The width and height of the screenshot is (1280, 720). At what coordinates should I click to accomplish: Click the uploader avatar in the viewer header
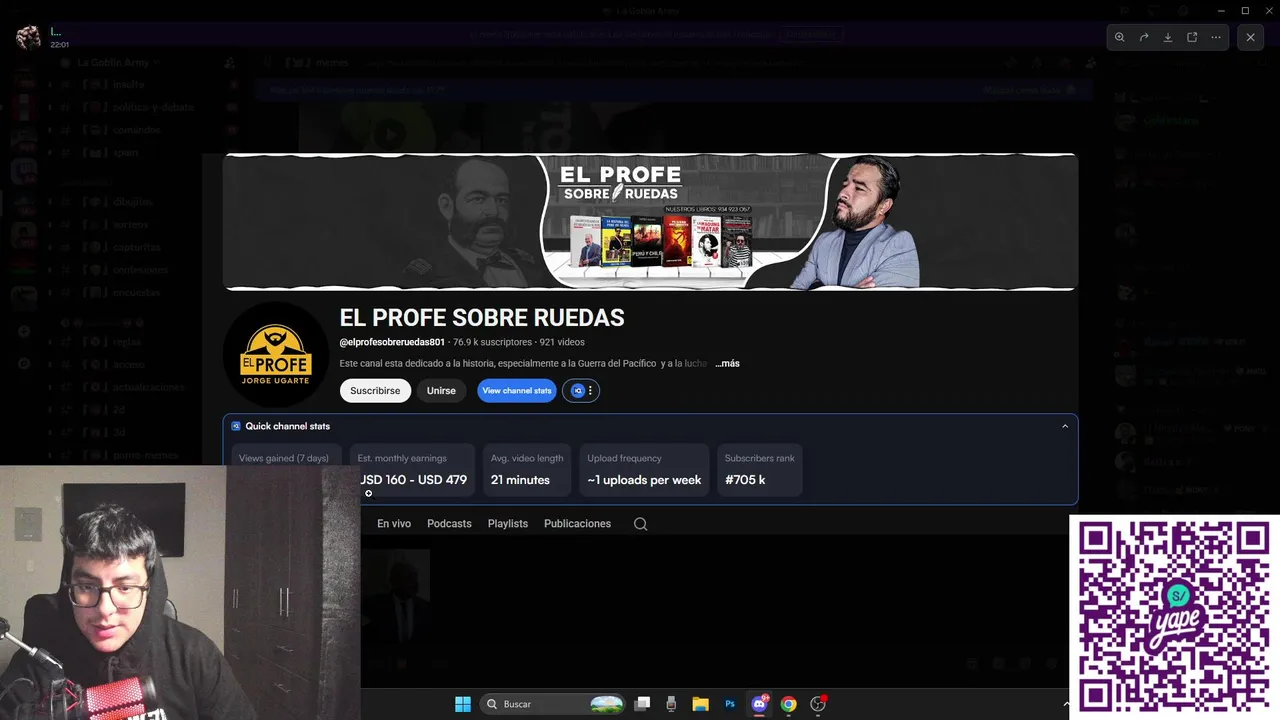pyautogui.click(x=29, y=38)
